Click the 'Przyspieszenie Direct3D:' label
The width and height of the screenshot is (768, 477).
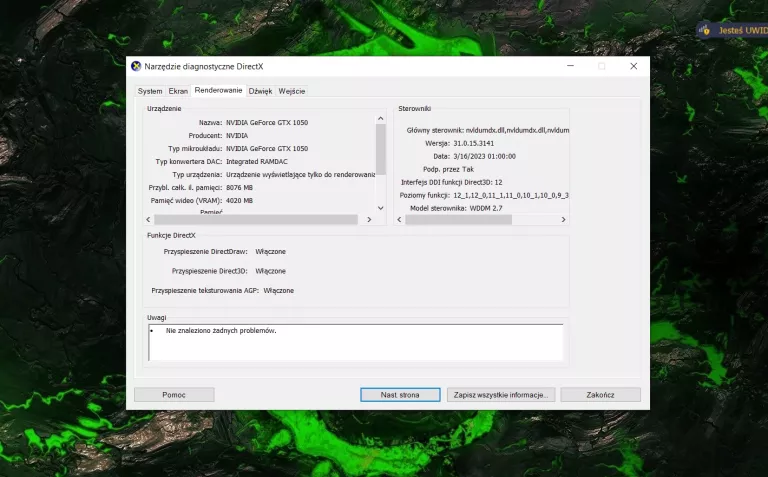(x=210, y=271)
